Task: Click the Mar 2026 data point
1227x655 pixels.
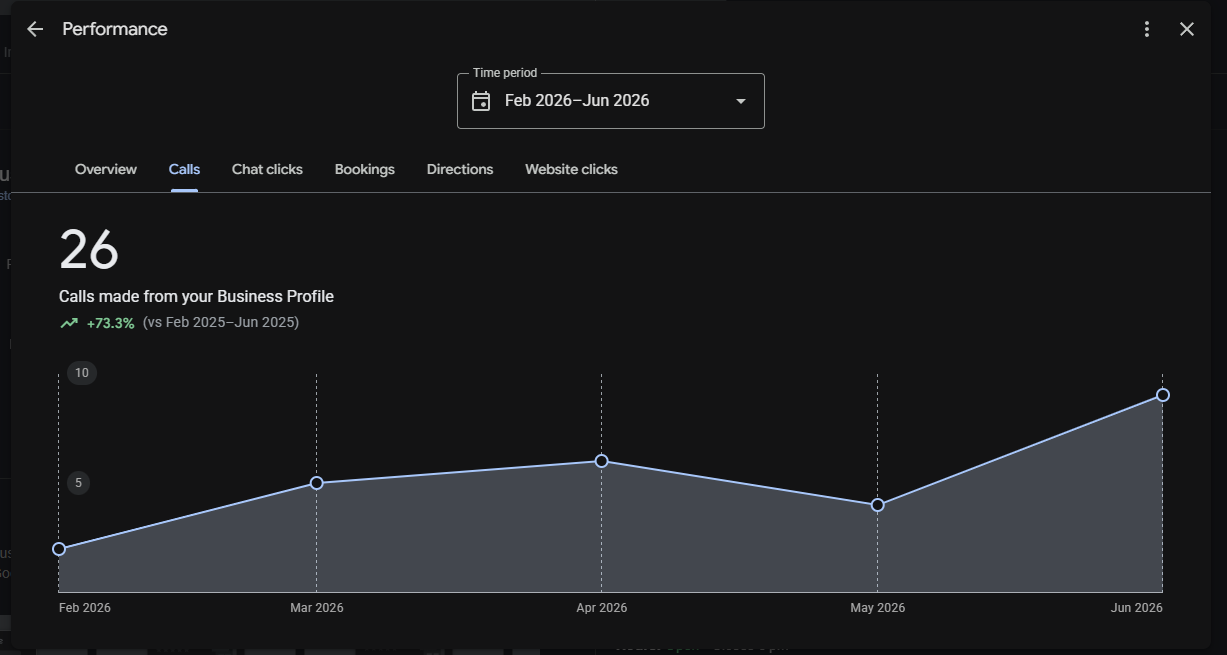Action: pos(317,483)
